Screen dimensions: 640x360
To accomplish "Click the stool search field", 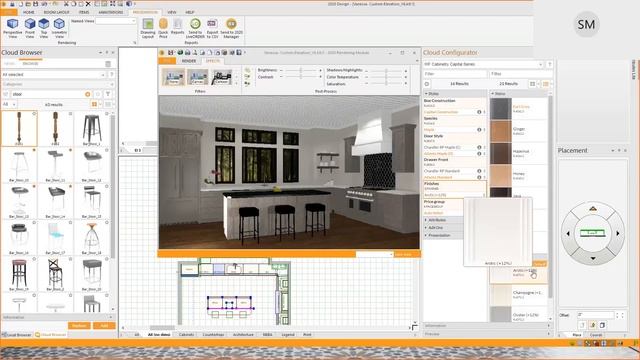I will click(x=47, y=94).
